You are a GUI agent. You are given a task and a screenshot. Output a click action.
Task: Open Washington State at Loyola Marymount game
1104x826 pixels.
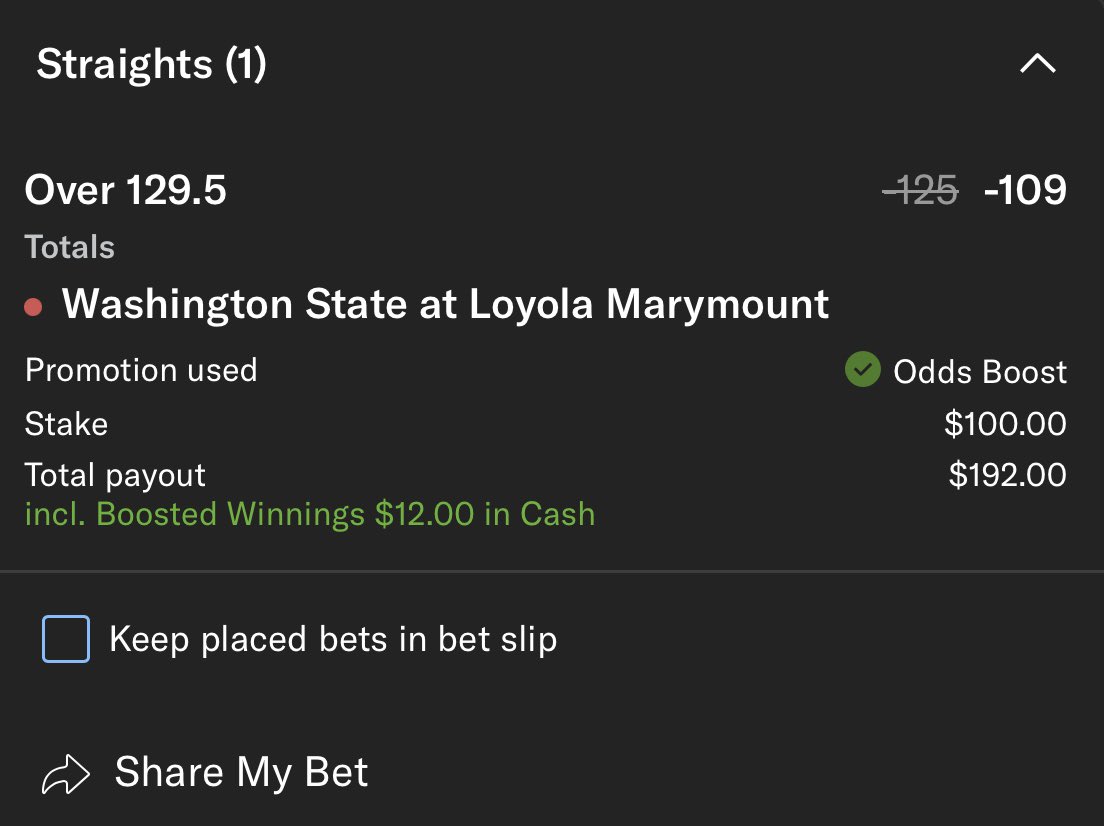tap(445, 304)
